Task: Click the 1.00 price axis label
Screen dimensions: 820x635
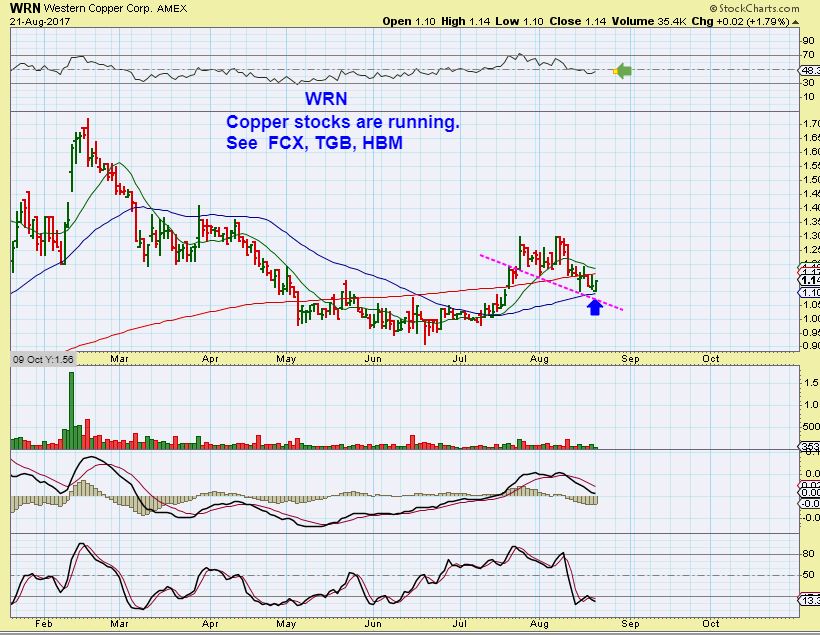Action: pos(812,319)
